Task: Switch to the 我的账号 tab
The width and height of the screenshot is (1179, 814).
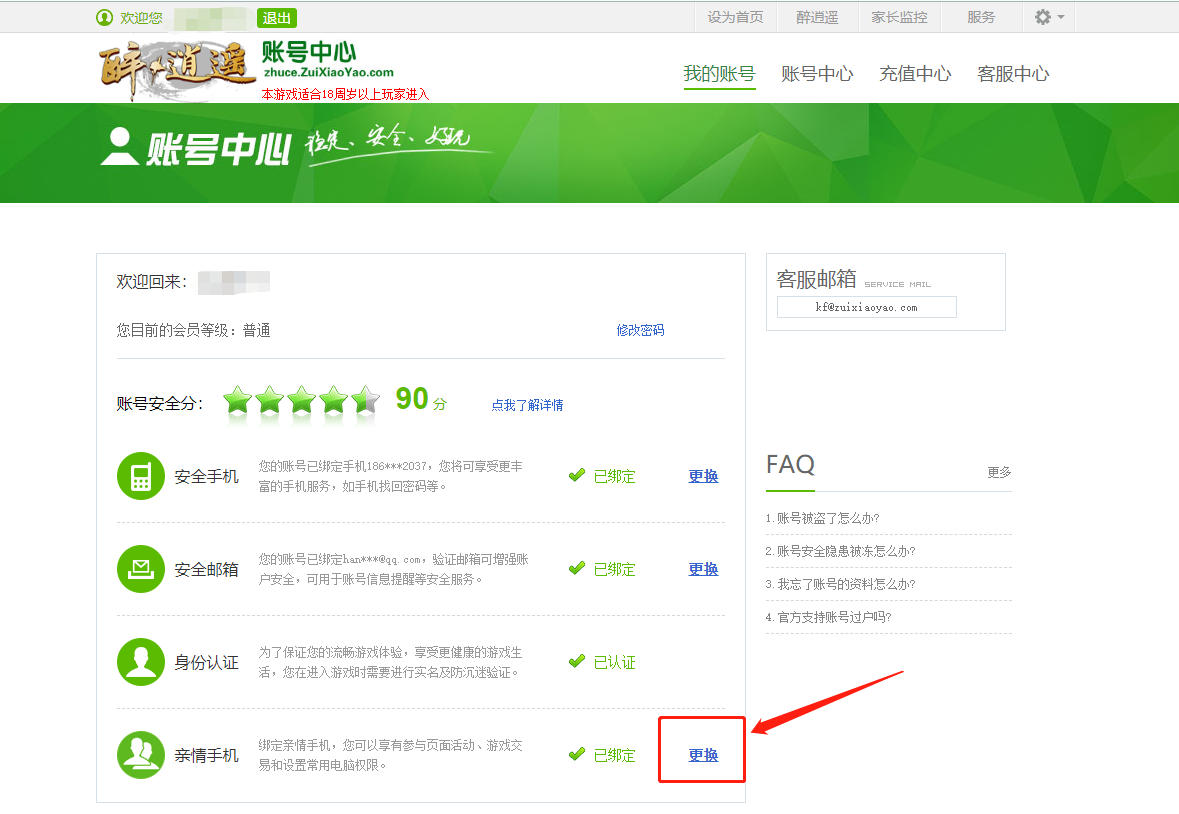Action: [720, 74]
